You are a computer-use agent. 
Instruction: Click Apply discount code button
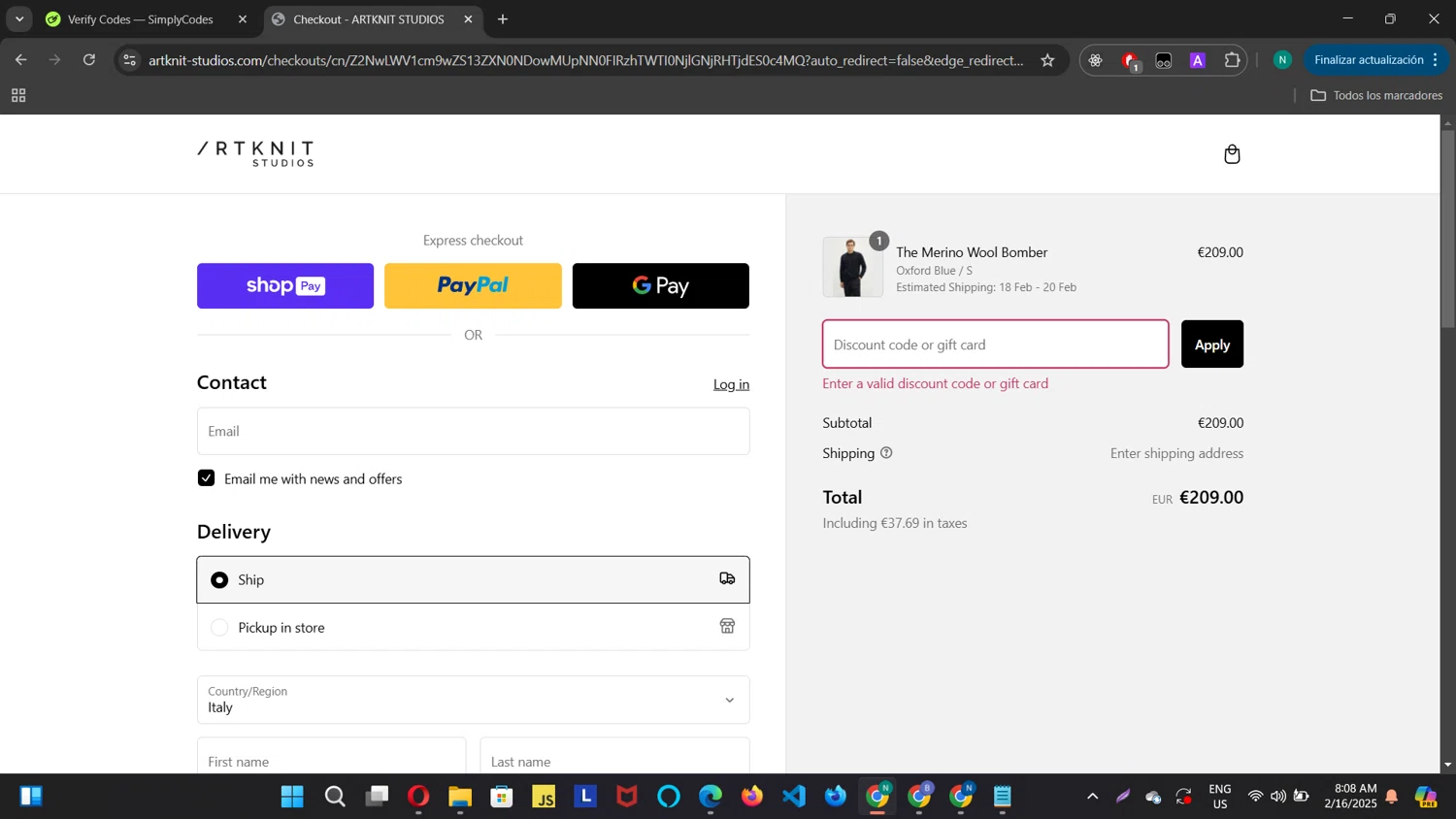click(1212, 344)
